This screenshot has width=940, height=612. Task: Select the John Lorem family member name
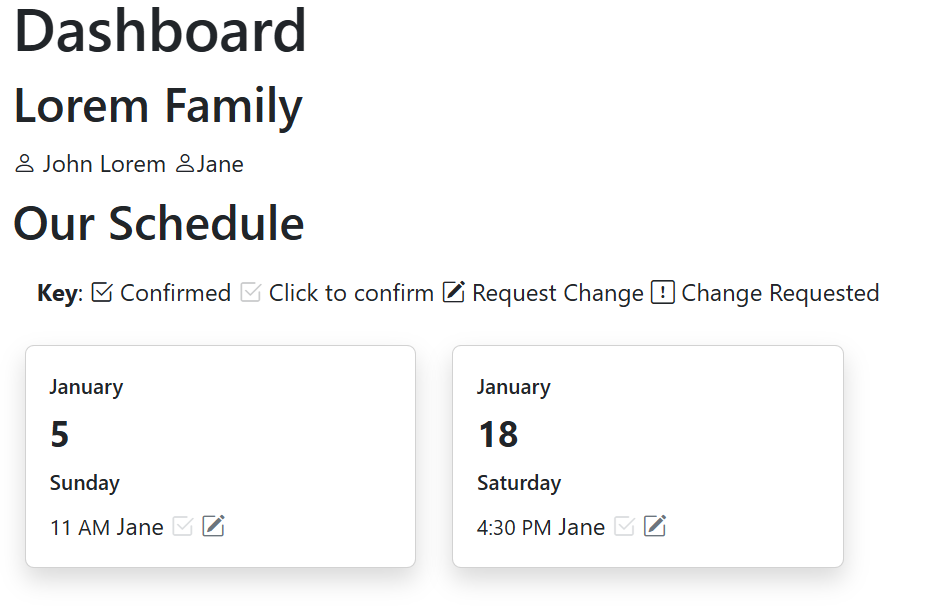click(x=104, y=164)
